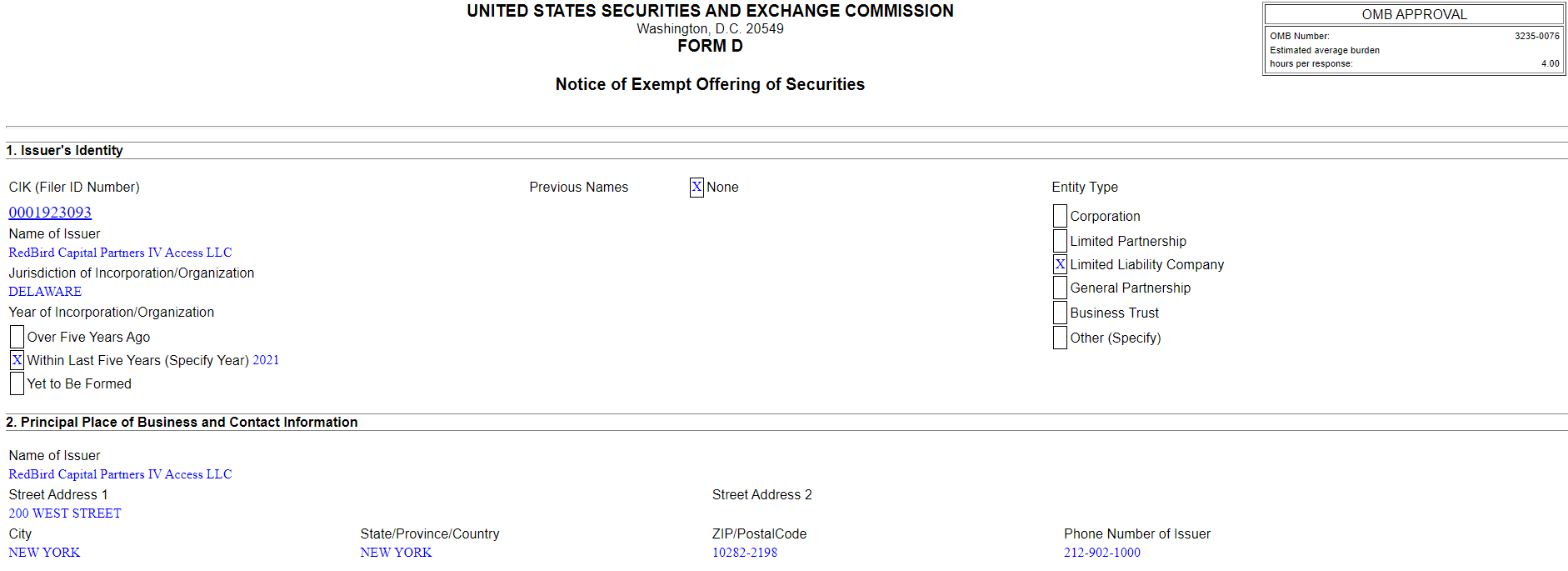Image resolution: width=1568 pixels, height=571 pixels.
Task: Click the phone number 212-902-1000
Action: (1101, 553)
